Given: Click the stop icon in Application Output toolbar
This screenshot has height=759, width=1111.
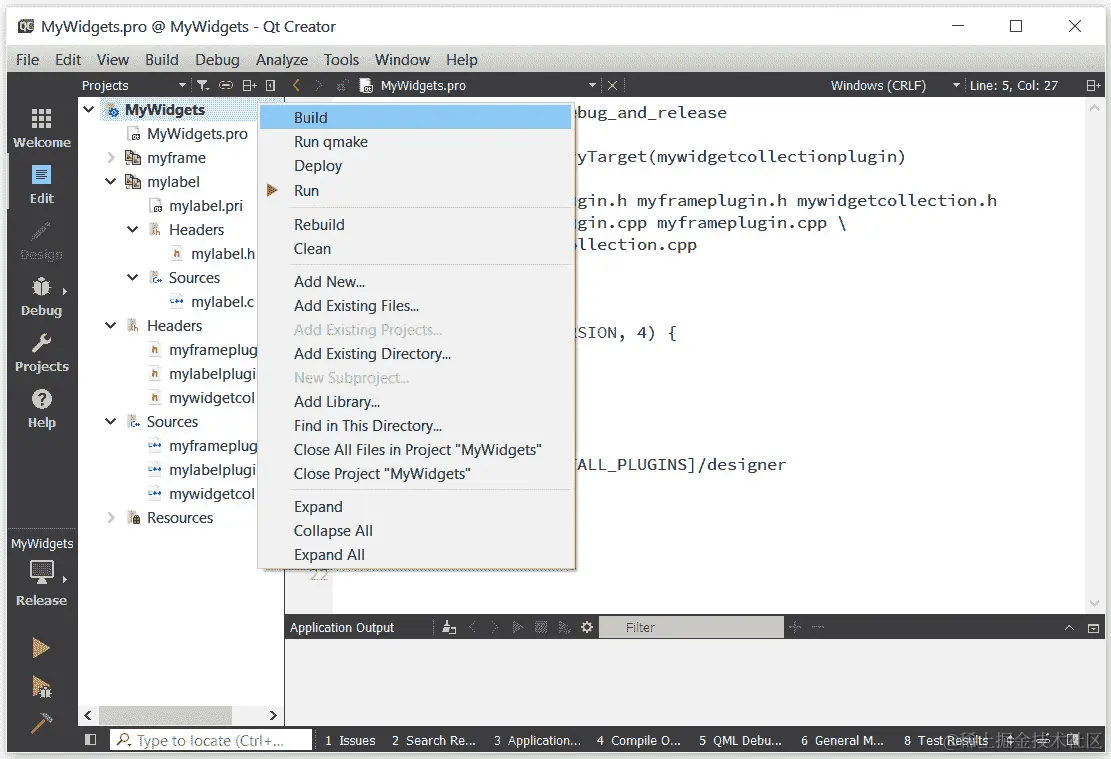Looking at the screenshot, I should 541,627.
